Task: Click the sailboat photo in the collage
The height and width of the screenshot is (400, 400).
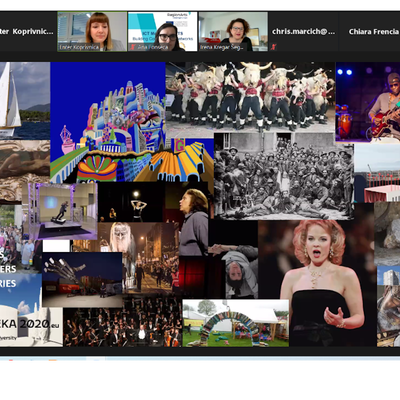Action: coord(25,101)
